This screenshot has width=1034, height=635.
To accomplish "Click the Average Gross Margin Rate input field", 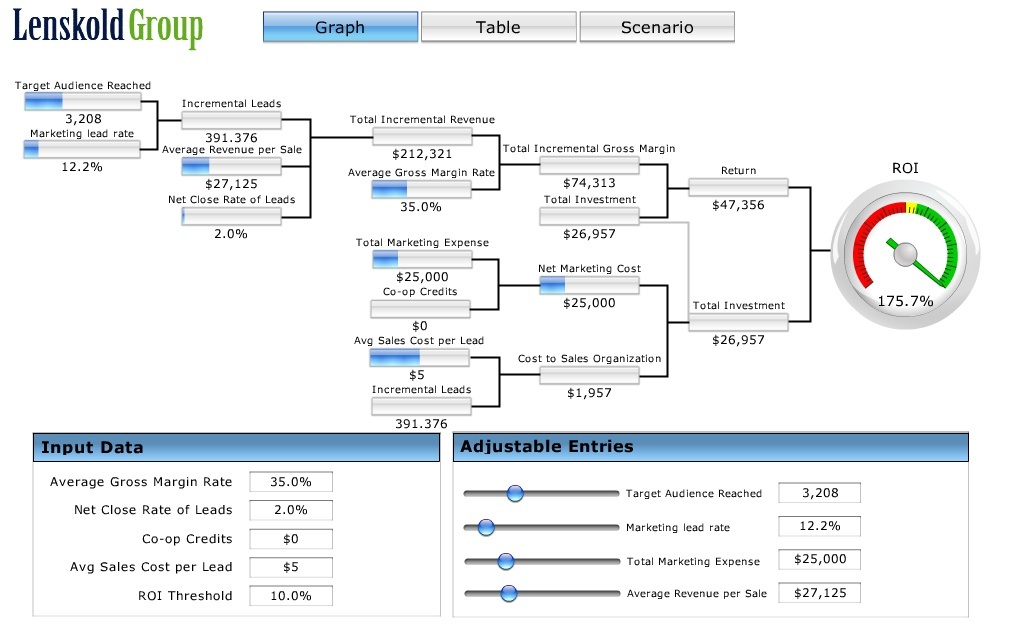I will (291, 482).
